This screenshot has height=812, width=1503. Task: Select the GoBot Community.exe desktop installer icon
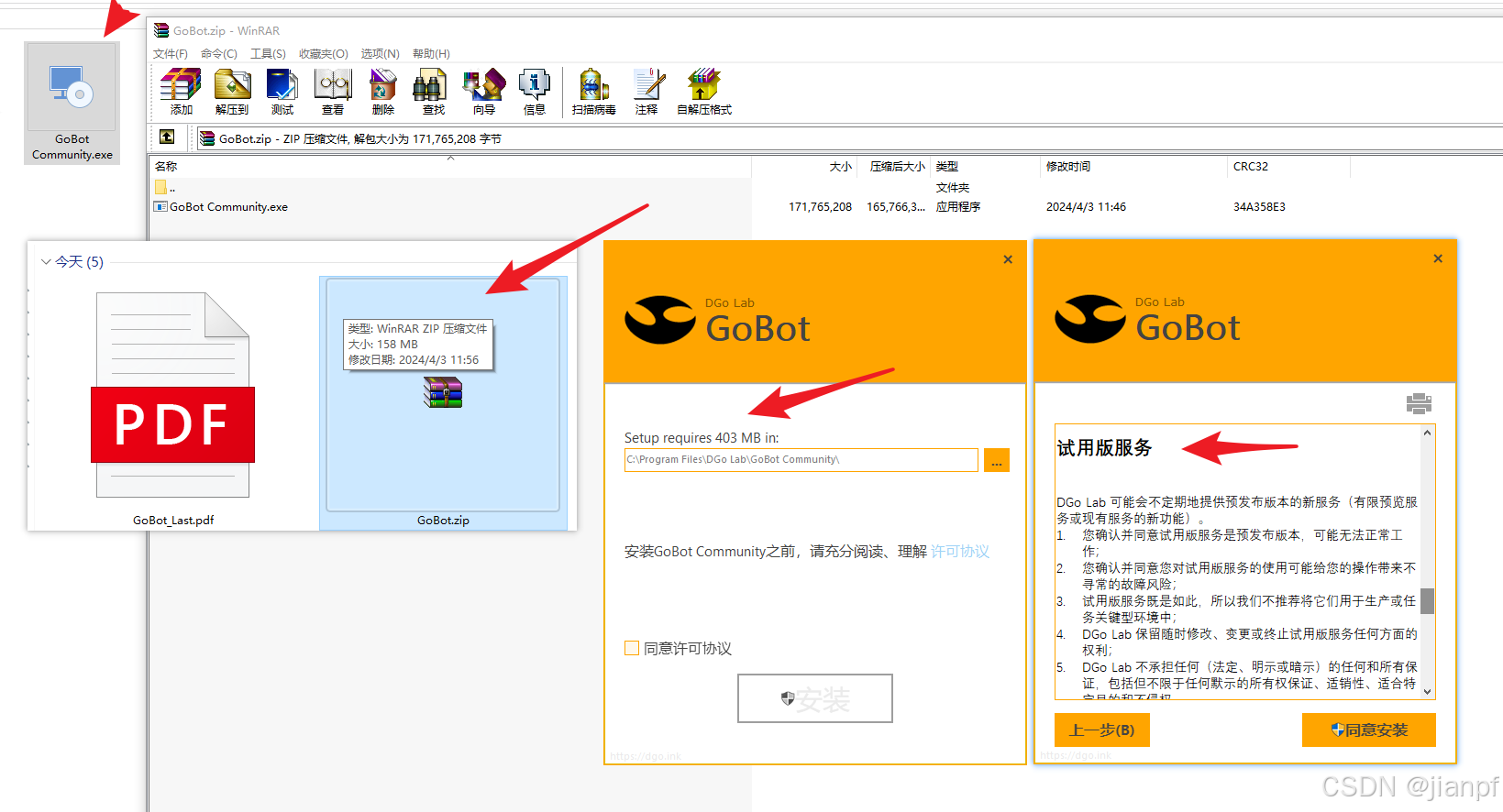[x=72, y=104]
